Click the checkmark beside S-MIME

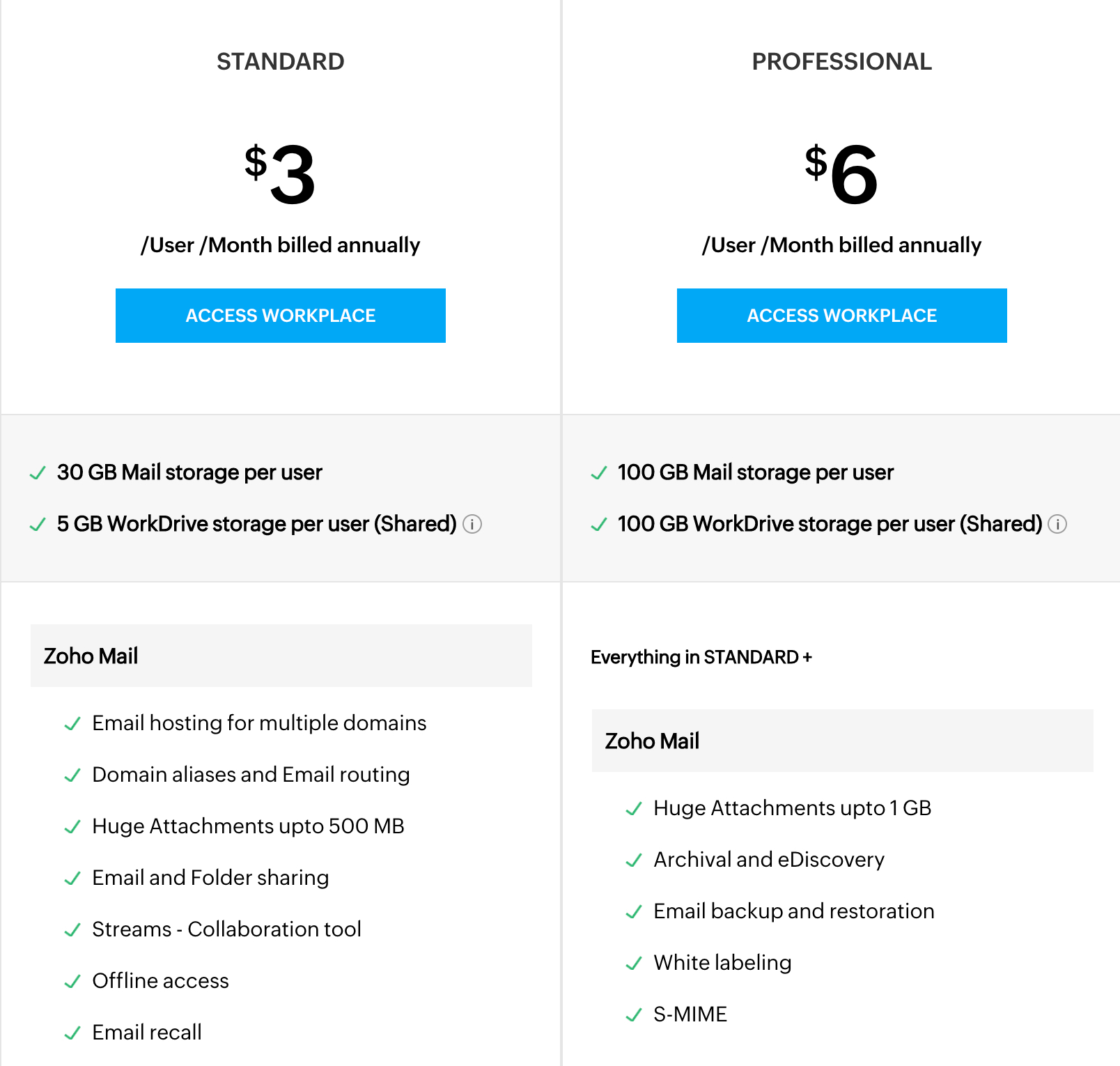coord(633,1015)
